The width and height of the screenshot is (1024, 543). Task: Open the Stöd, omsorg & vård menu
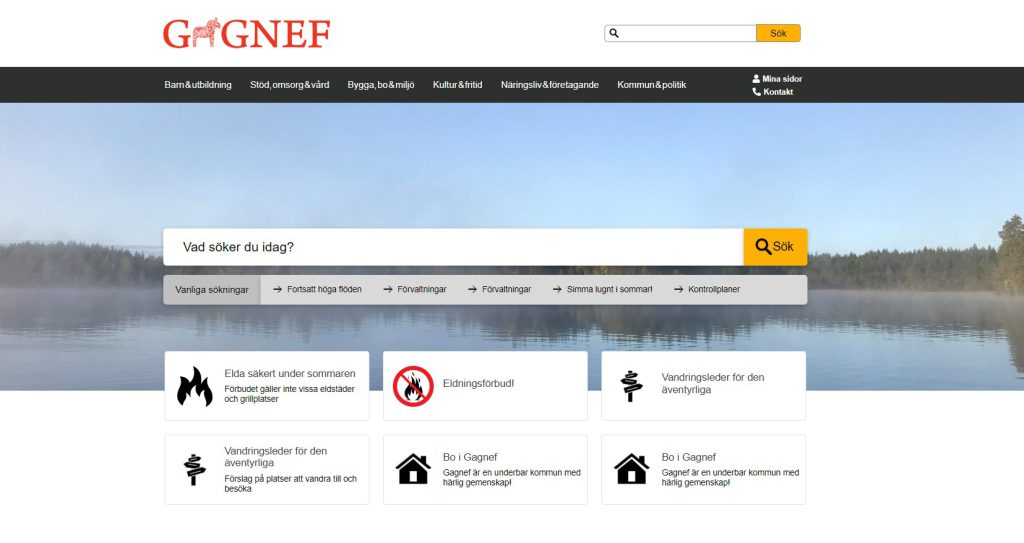click(x=289, y=85)
